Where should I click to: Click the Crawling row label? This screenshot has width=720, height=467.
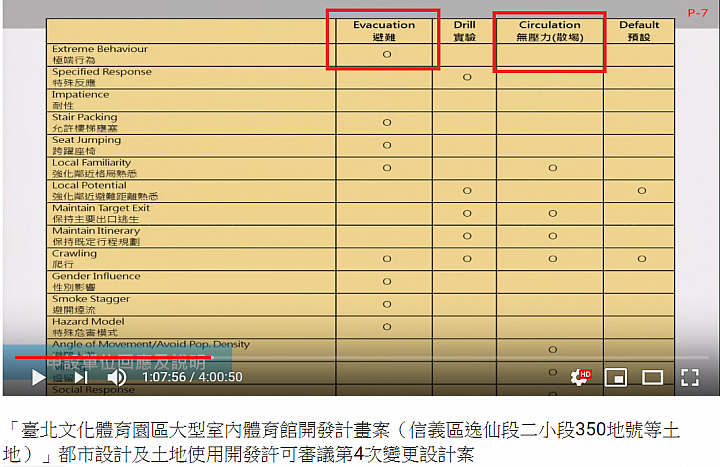click(x=74, y=259)
